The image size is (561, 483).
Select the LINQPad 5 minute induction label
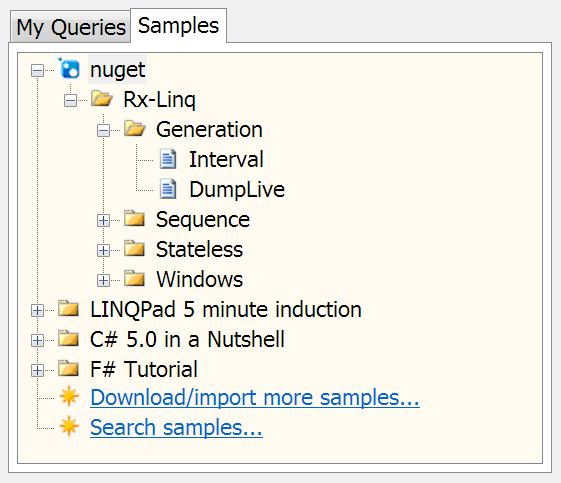coord(226,309)
